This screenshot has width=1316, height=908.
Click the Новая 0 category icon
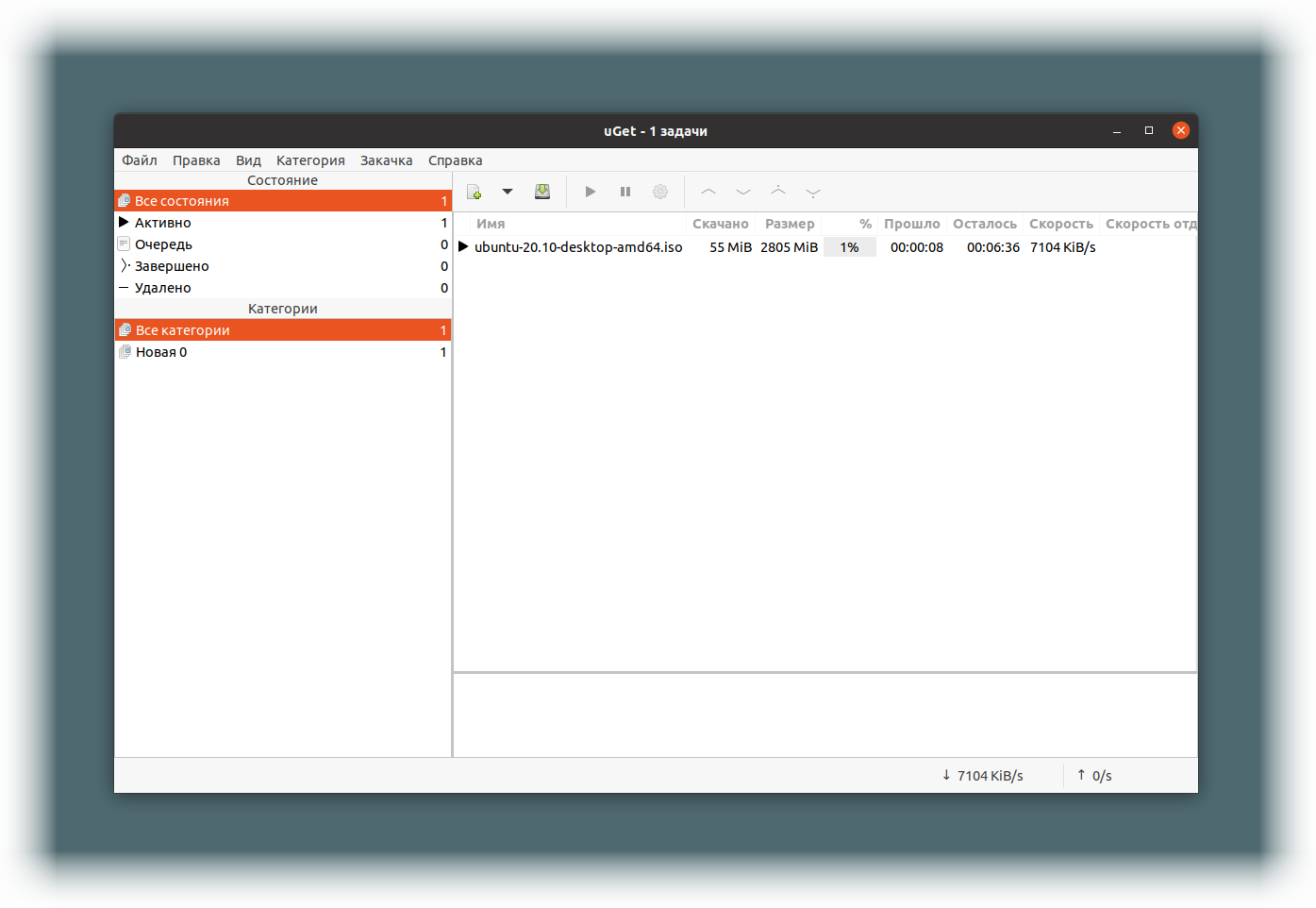(125, 352)
